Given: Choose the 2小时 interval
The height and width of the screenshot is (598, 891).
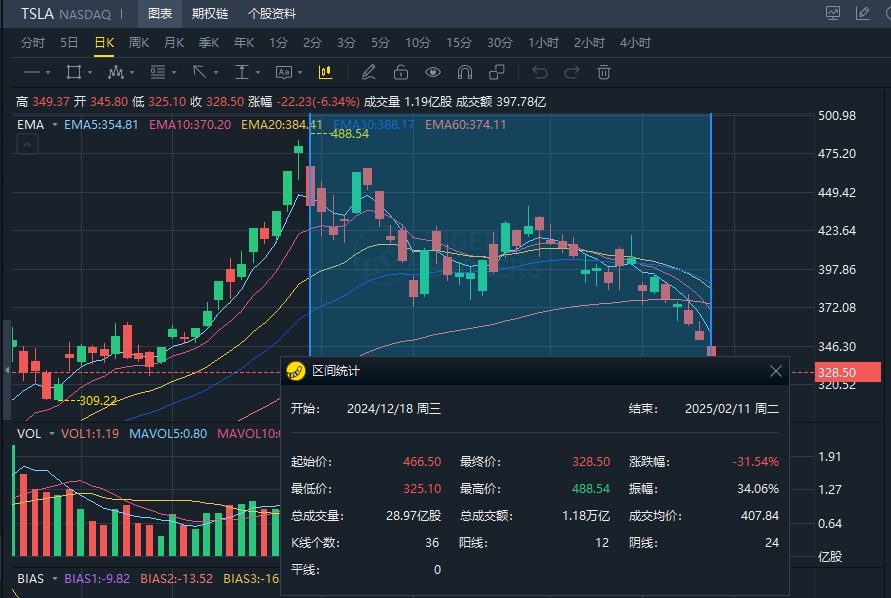Looking at the screenshot, I should tap(589, 43).
